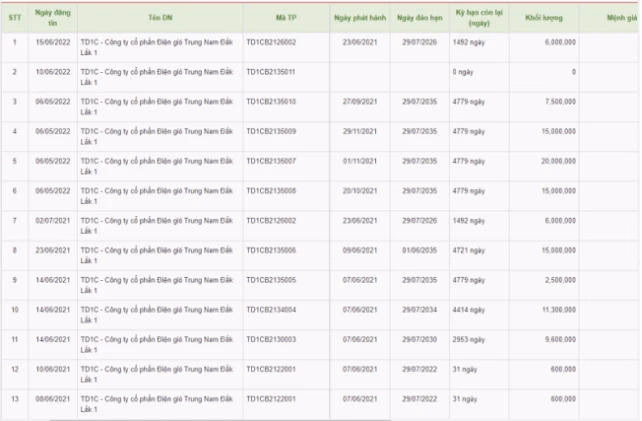Select the 20,000,000 volume cell
Screen dimensions: 642x421
(556, 160)
